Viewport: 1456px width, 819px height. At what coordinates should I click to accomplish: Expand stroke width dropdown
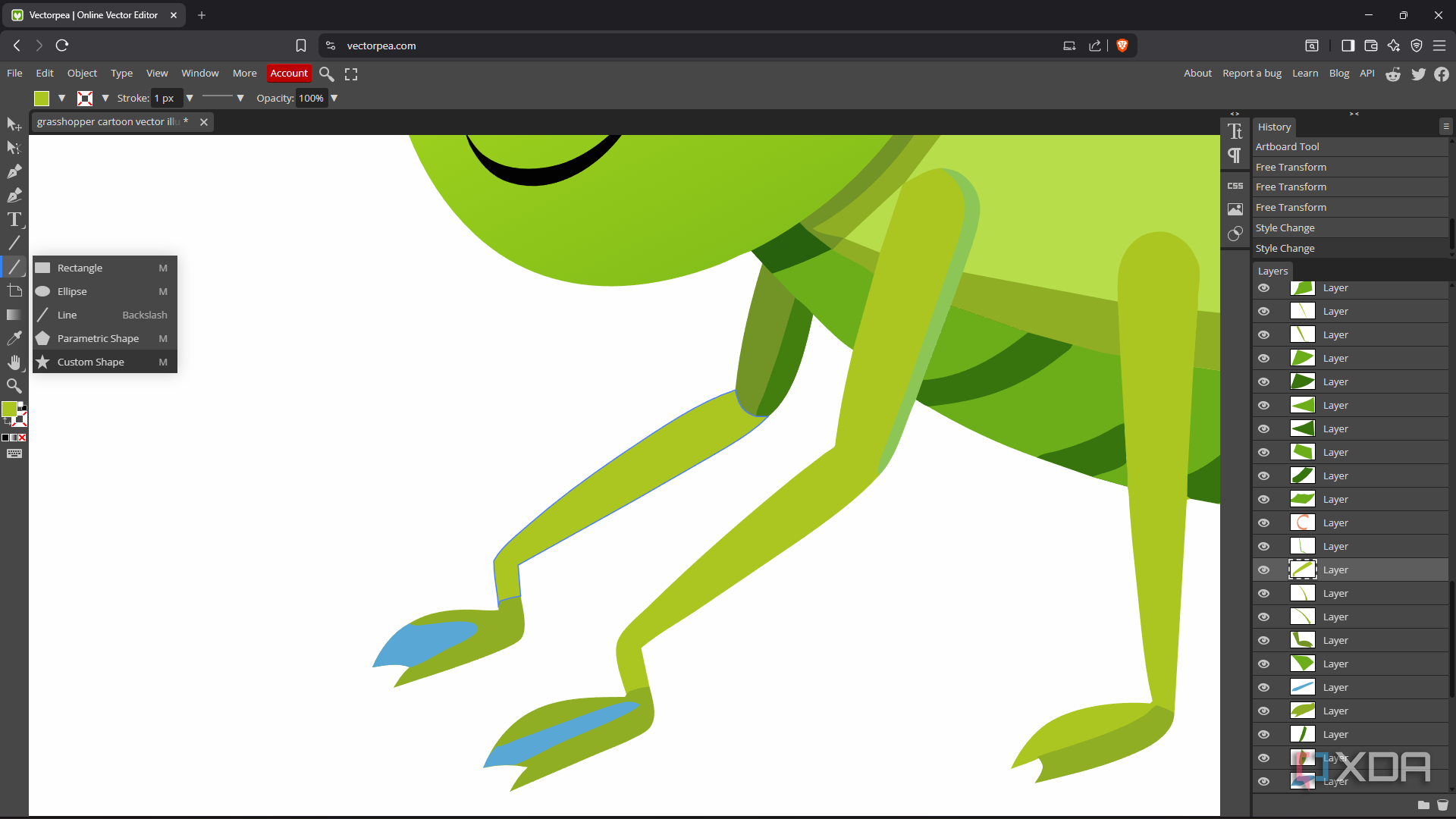coord(190,98)
